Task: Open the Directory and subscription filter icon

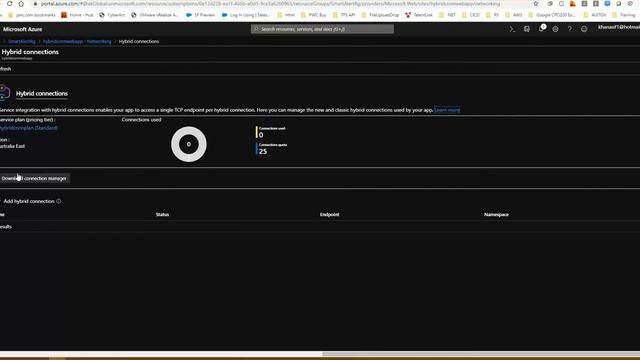Action: 527,29
